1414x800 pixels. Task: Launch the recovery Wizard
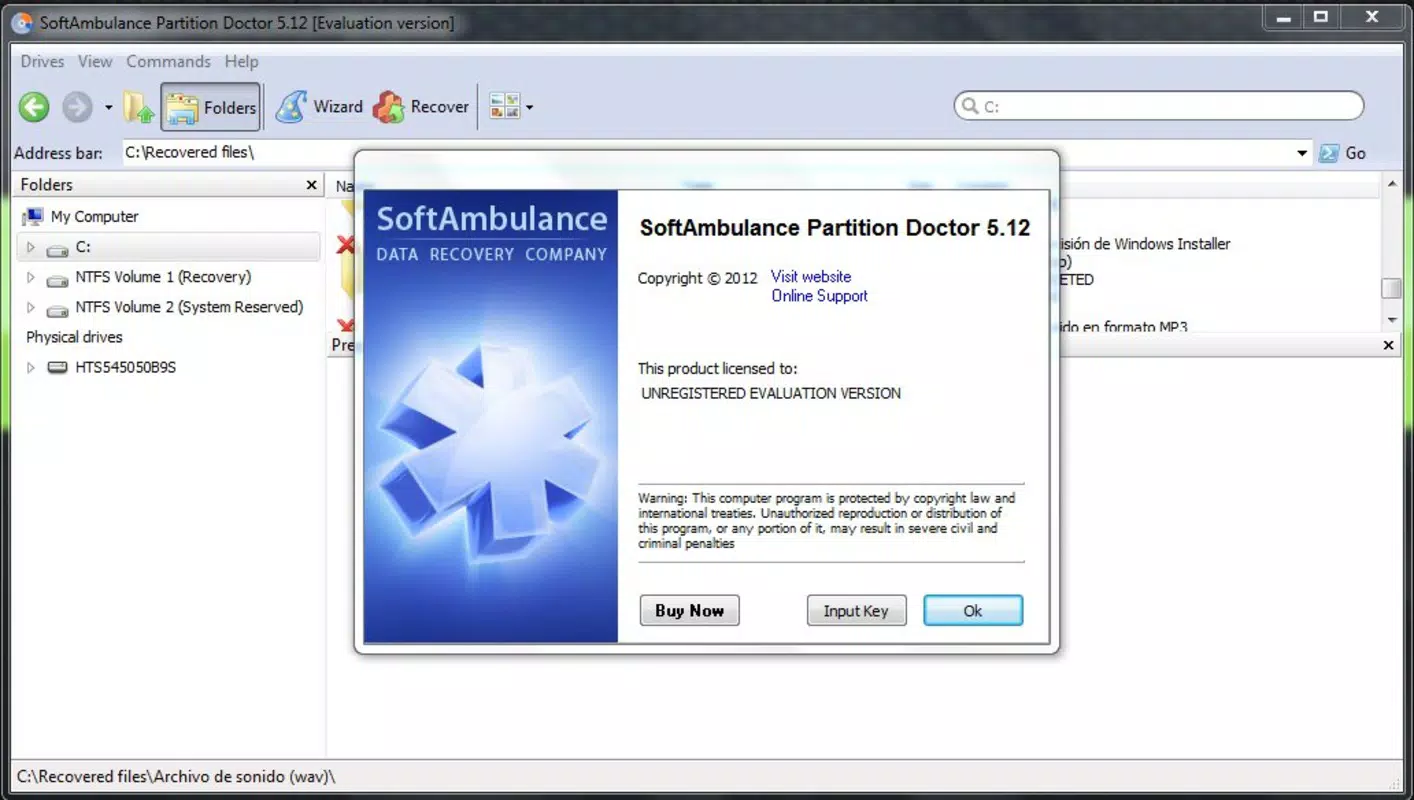coord(319,107)
